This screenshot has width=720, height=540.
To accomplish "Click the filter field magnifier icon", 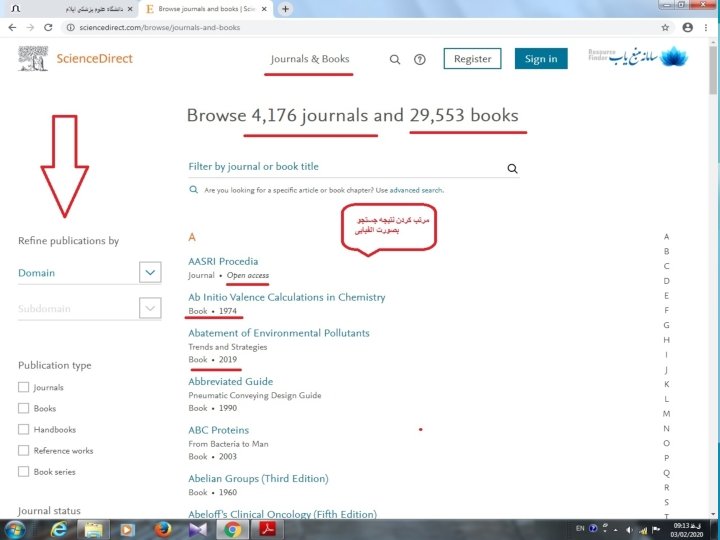I will point(512,169).
